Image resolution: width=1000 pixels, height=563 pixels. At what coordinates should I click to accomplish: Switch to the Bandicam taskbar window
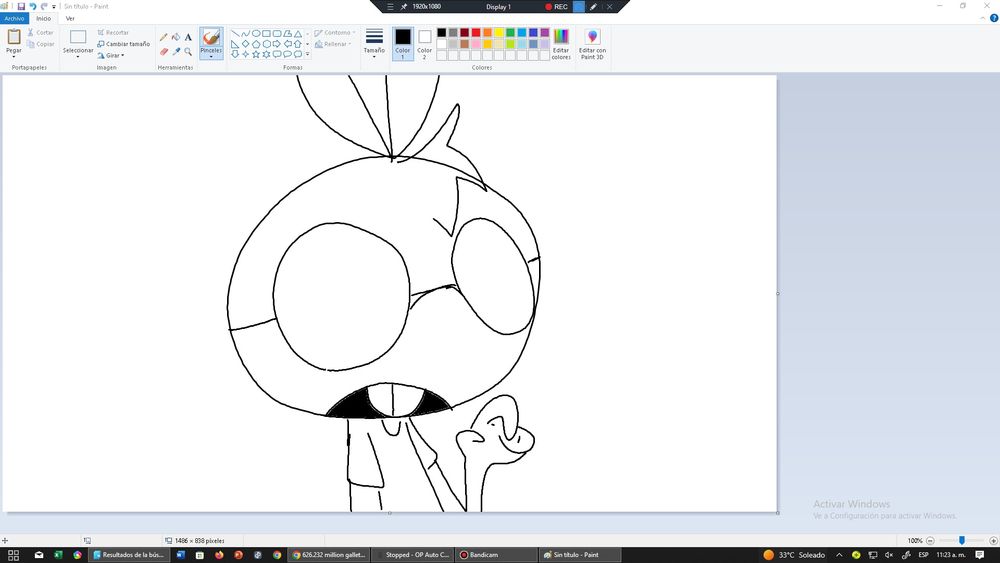pyautogui.click(x=497, y=555)
